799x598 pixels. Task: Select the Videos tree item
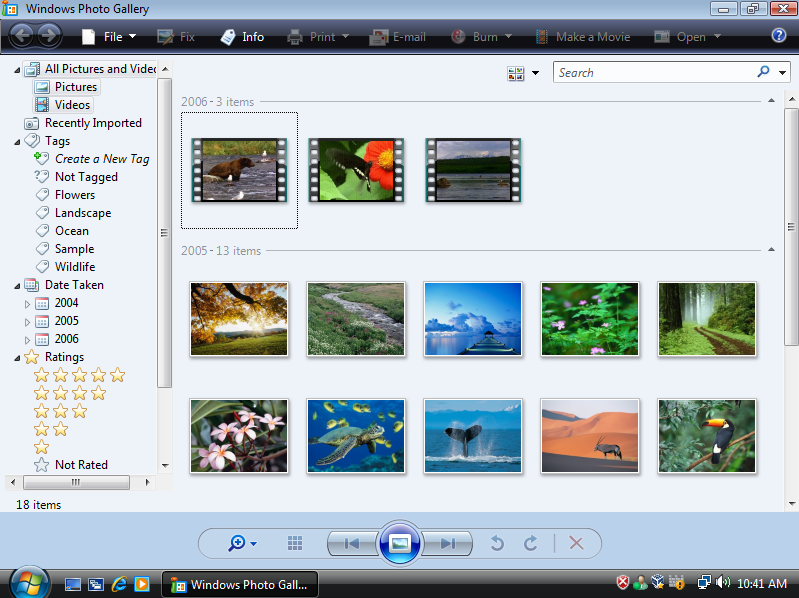(x=72, y=105)
